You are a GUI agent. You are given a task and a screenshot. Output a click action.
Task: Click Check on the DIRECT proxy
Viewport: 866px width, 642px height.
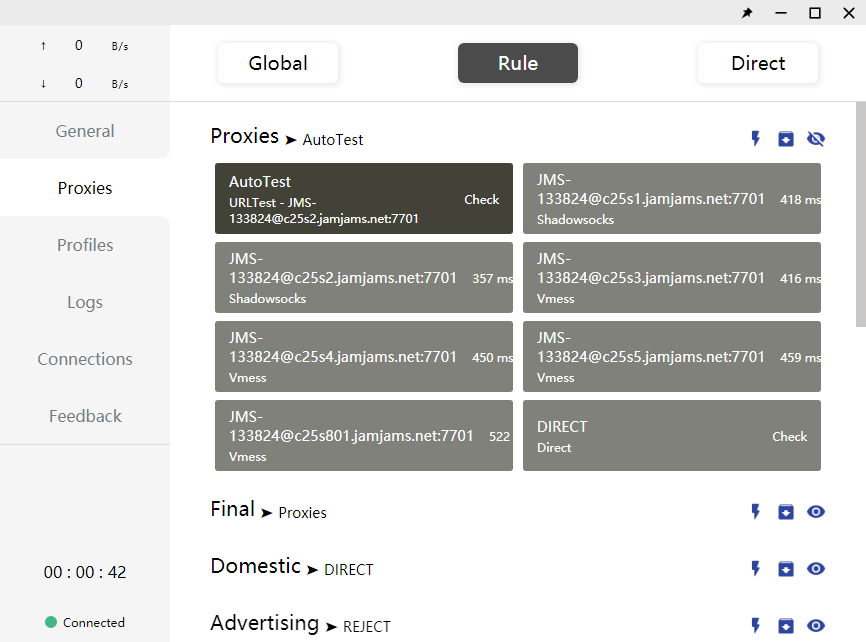(x=789, y=436)
